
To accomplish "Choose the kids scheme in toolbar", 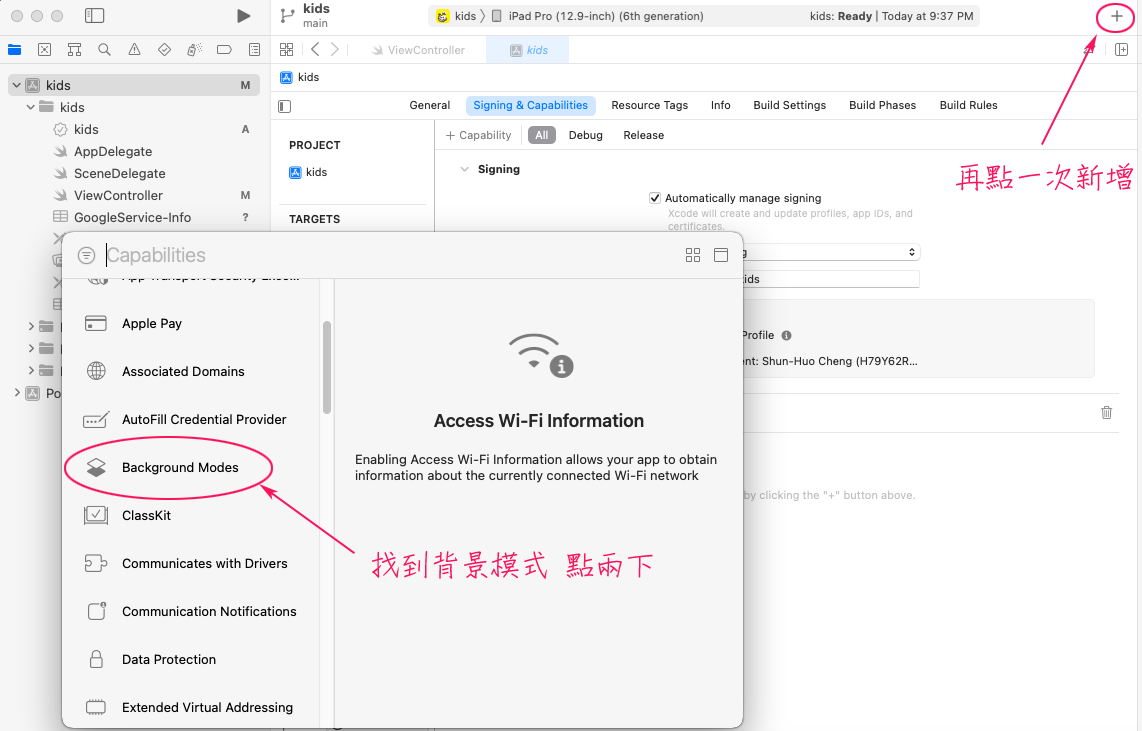I will coord(456,16).
